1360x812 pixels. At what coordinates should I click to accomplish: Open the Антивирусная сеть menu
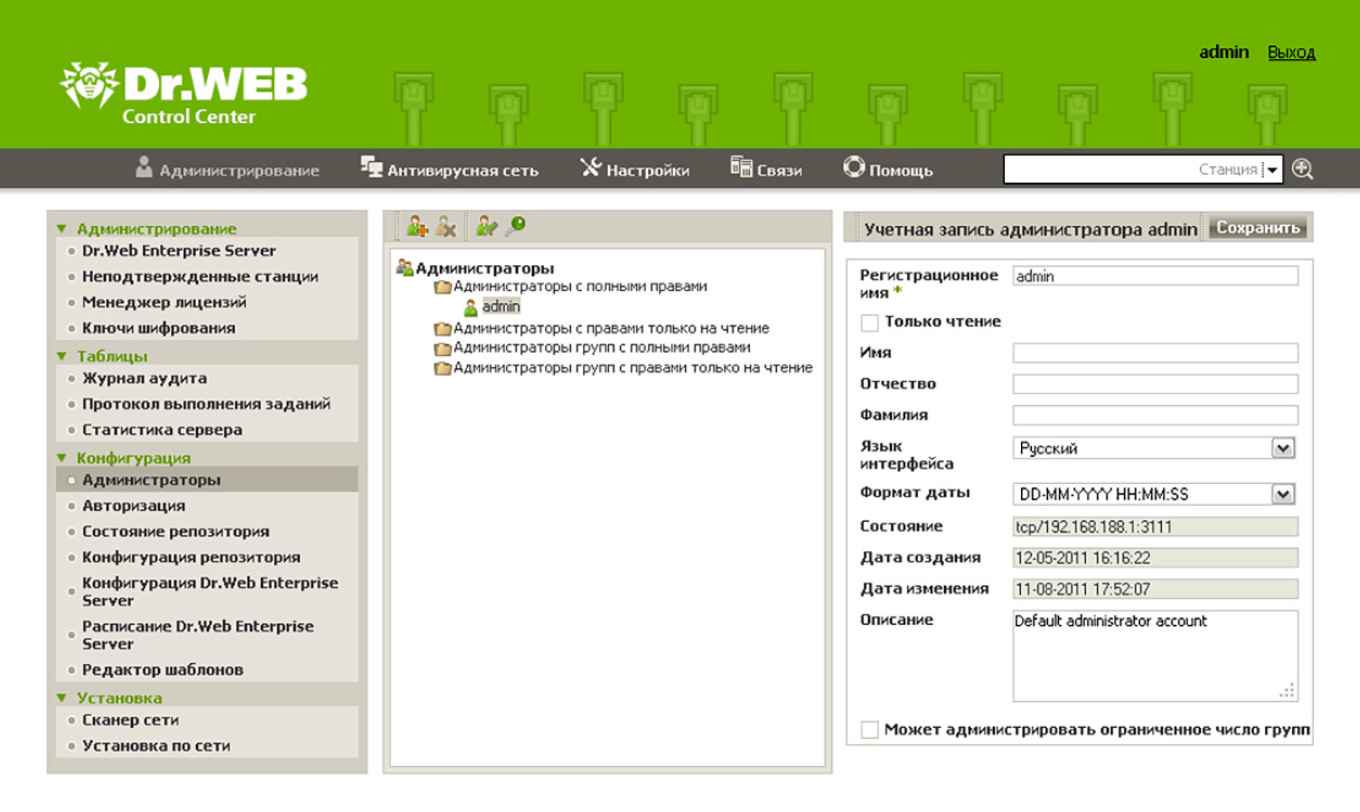(449, 170)
